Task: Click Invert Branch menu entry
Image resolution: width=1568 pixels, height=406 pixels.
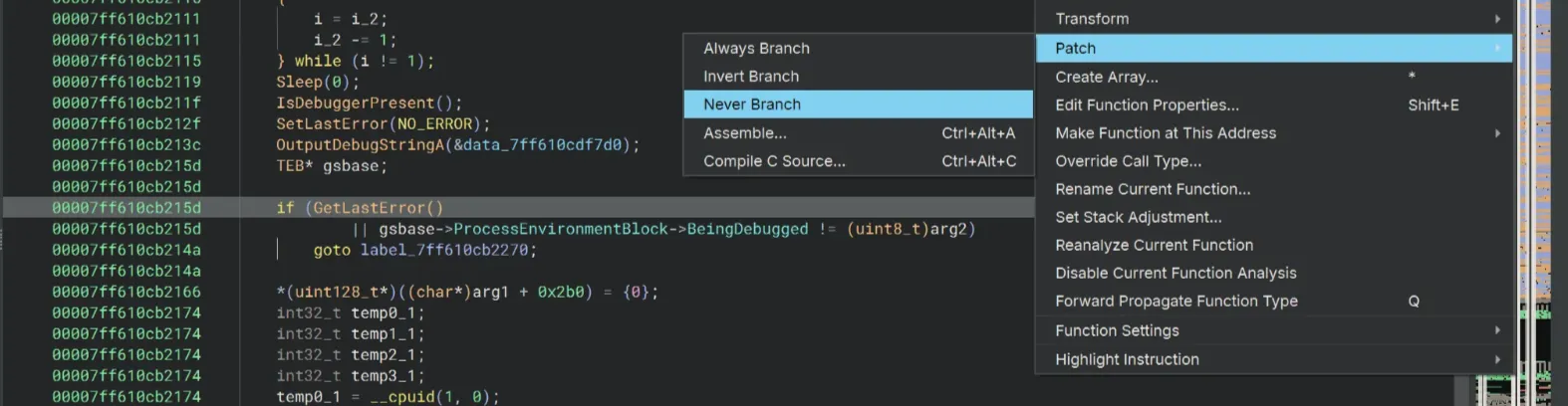Action: [751, 77]
